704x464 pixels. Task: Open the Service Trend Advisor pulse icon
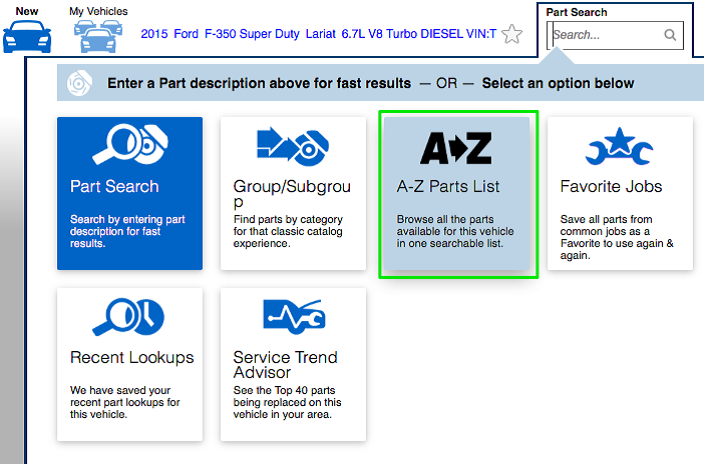[293, 318]
